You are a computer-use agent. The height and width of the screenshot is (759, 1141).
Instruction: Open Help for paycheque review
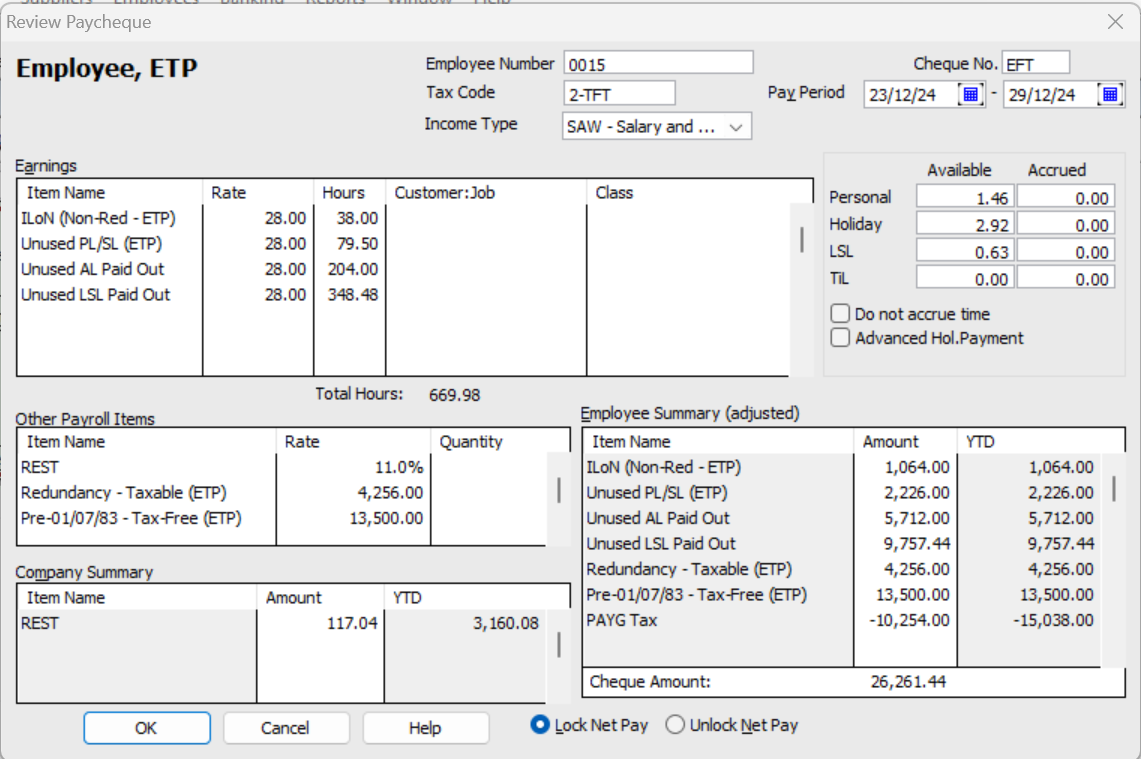pos(425,728)
